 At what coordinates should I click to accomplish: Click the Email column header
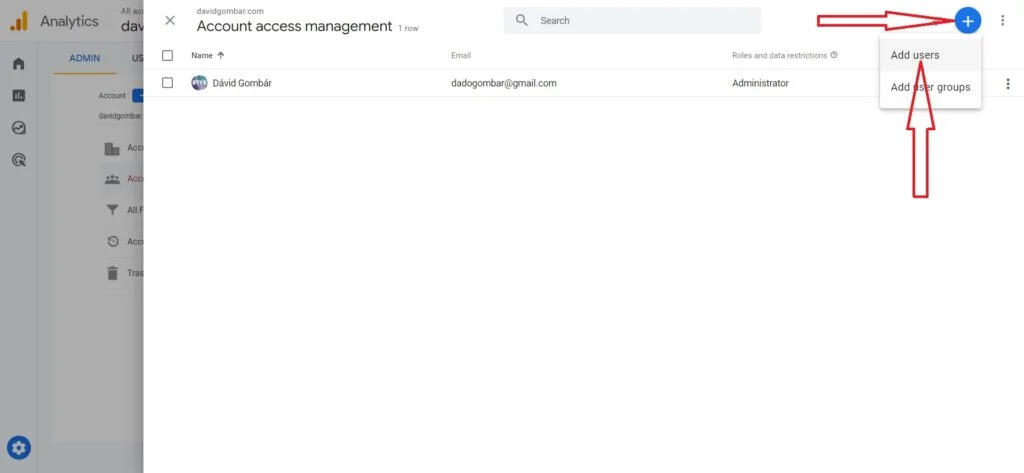coord(460,56)
